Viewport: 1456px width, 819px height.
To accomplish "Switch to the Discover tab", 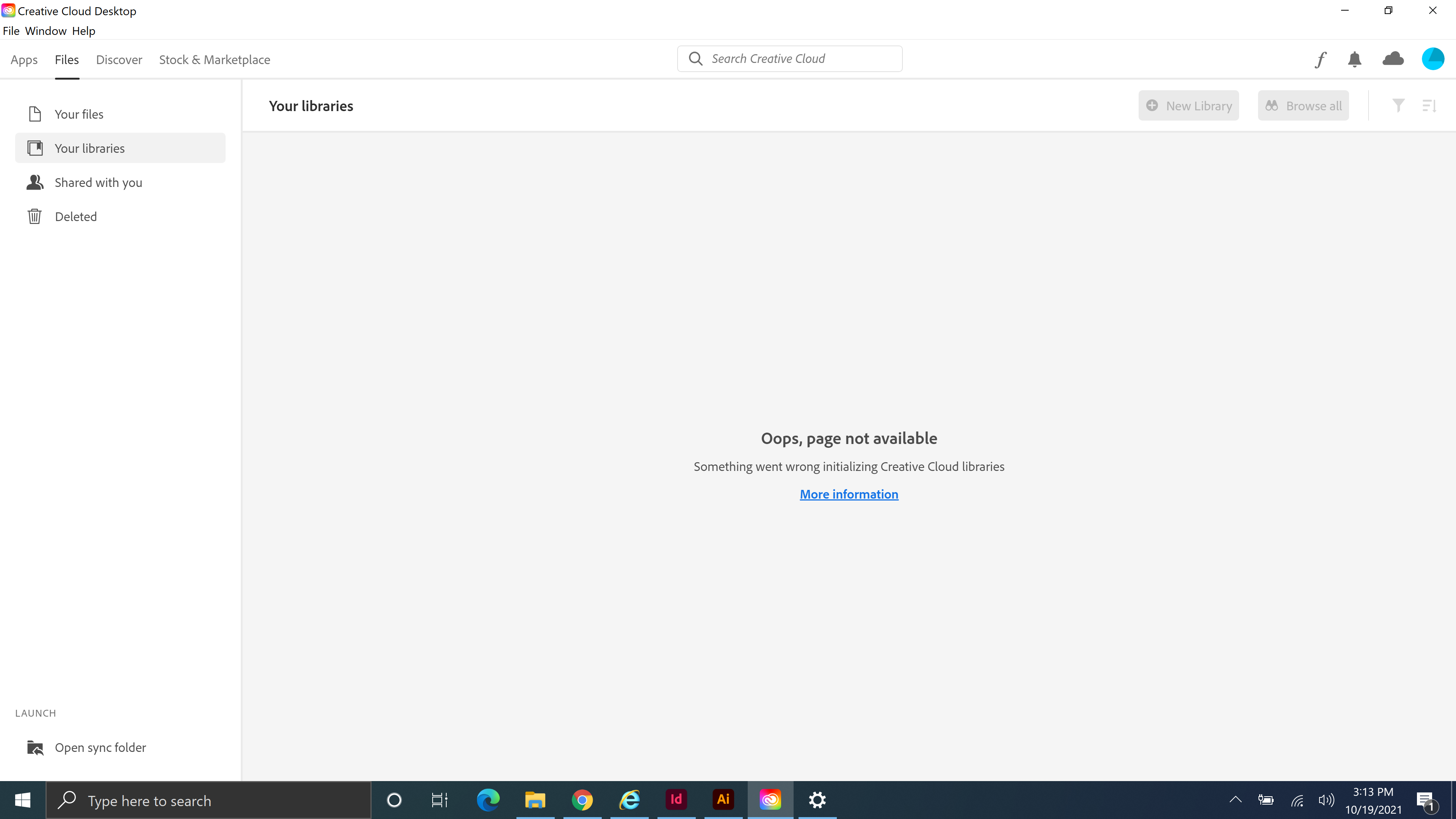I will tap(119, 60).
